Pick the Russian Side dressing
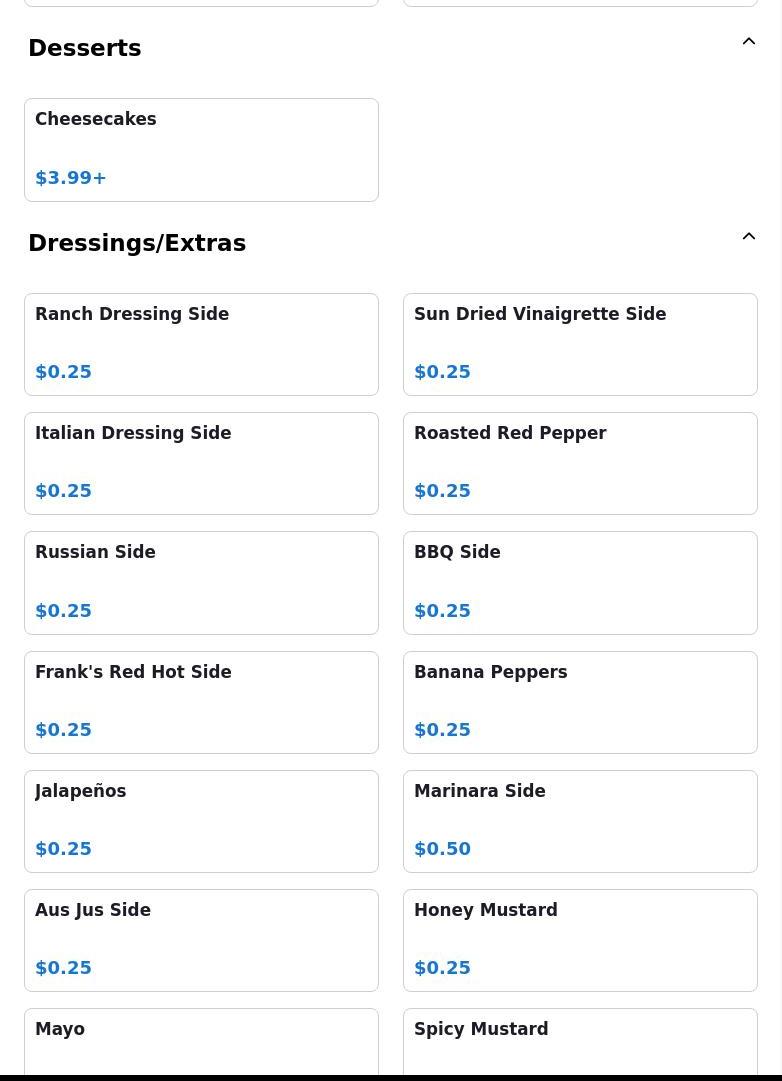 (201, 583)
